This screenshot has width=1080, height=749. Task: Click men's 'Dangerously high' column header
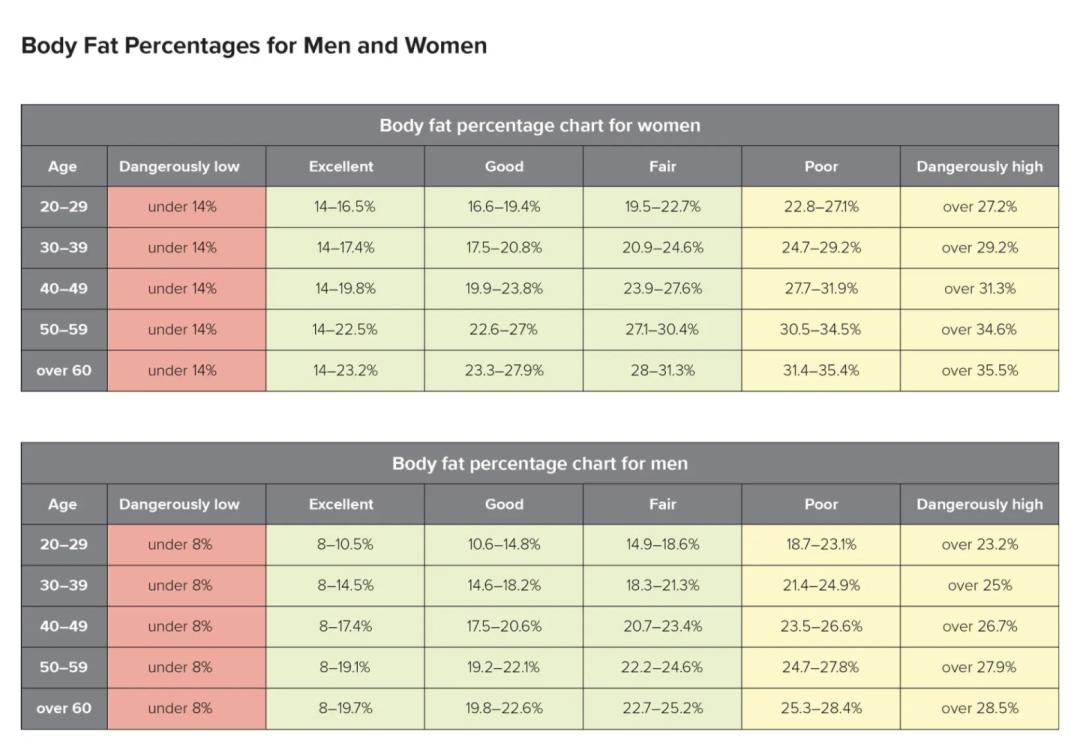(979, 505)
